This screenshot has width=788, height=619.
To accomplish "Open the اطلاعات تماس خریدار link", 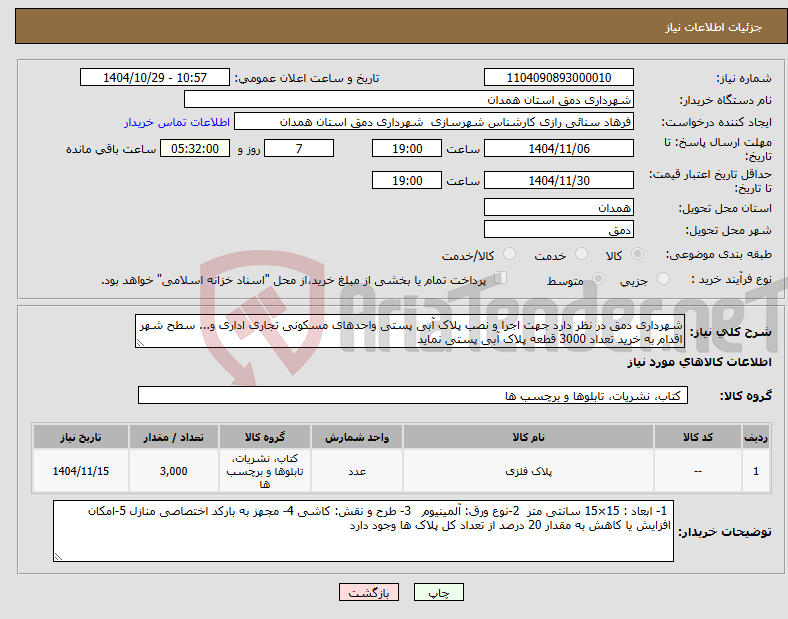I will (x=177, y=122).
